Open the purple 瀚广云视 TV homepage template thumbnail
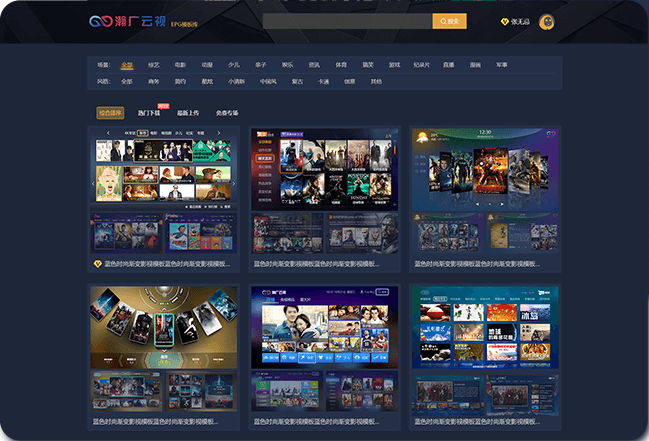This screenshot has height=441, width=649. (324, 327)
